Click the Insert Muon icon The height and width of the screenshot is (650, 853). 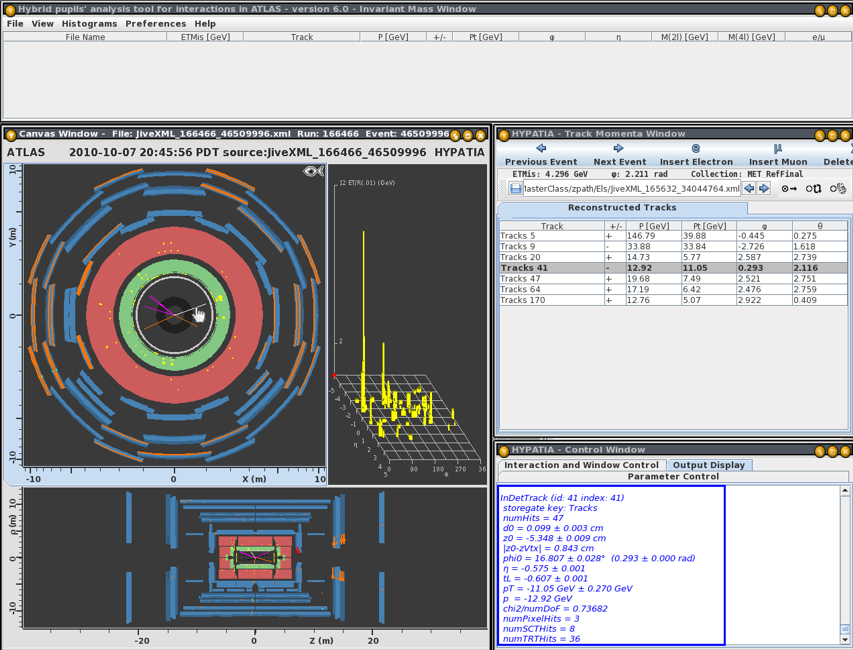(x=778, y=149)
